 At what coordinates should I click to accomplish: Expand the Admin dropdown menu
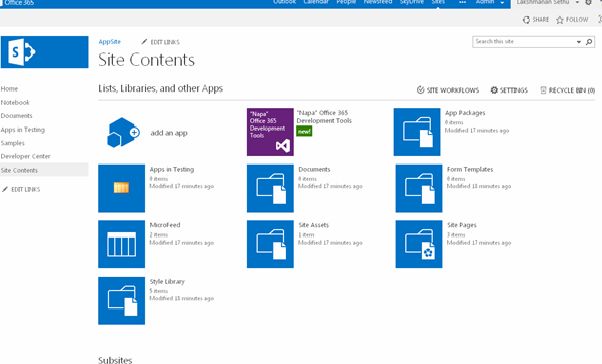click(x=502, y=3)
